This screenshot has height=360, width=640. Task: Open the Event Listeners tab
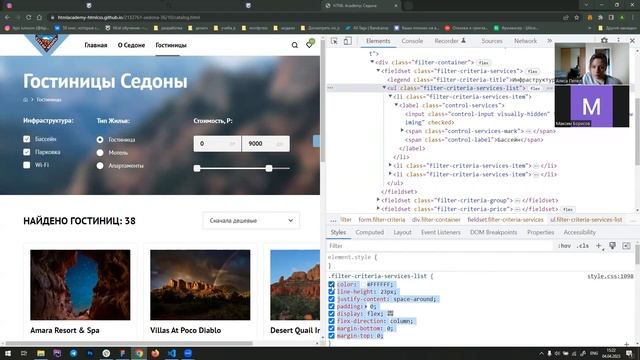pyautogui.click(x=440, y=232)
